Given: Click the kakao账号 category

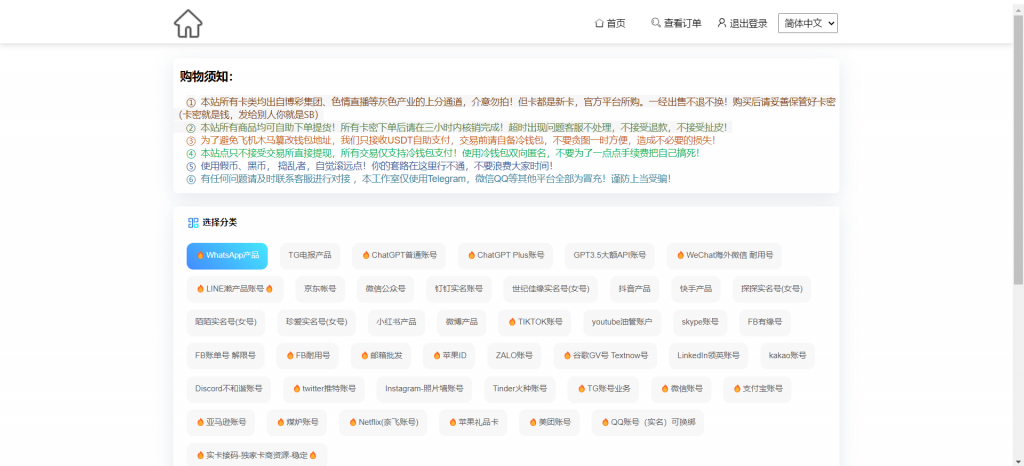Looking at the screenshot, I should click(788, 356).
